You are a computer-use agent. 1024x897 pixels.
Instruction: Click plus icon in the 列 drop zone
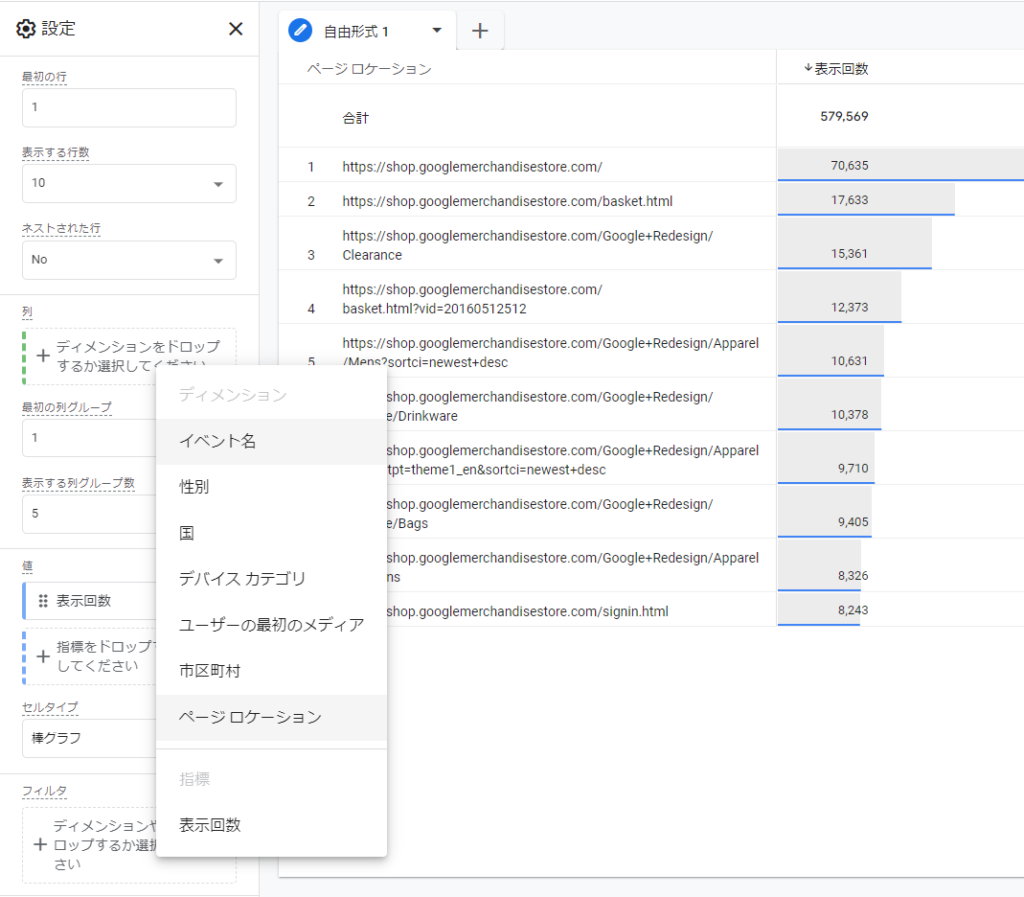coord(43,356)
